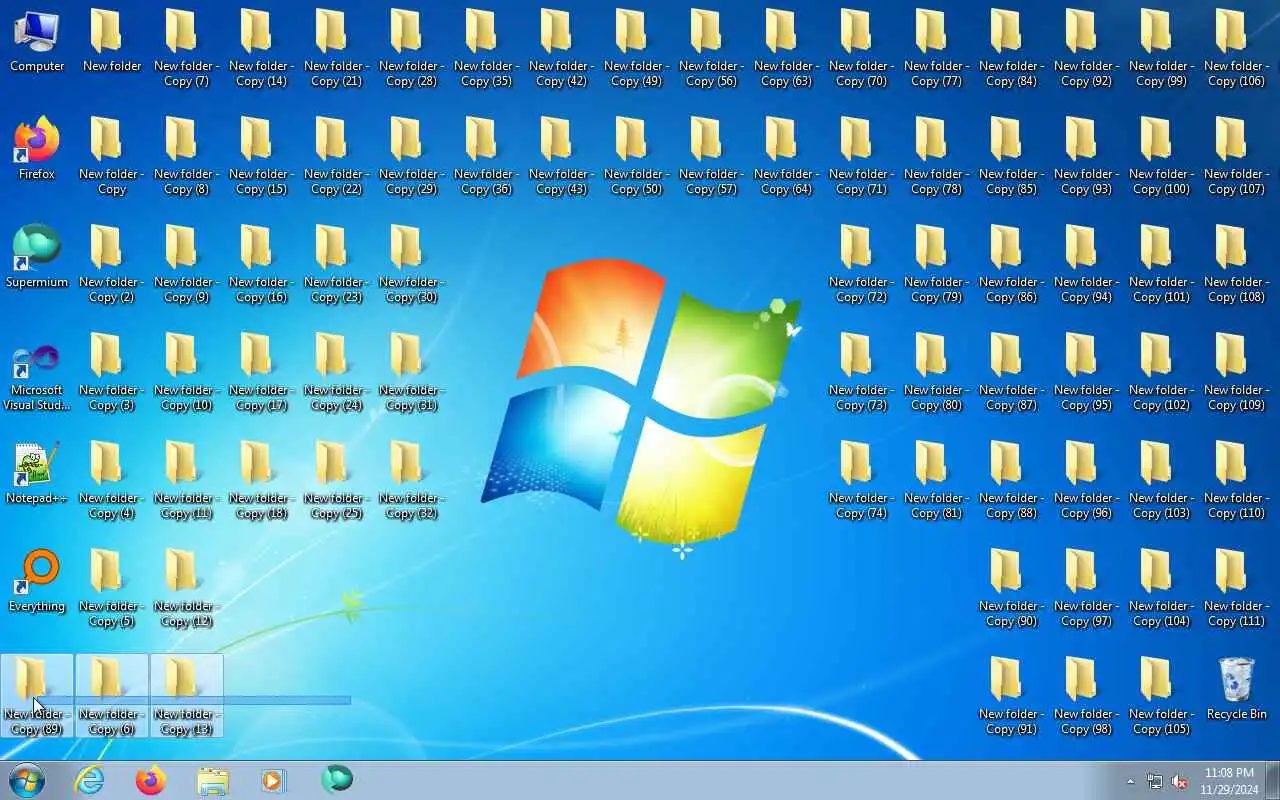Launch Firefox from the taskbar
This screenshot has width=1280, height=800.
click(x=151, y=780)
